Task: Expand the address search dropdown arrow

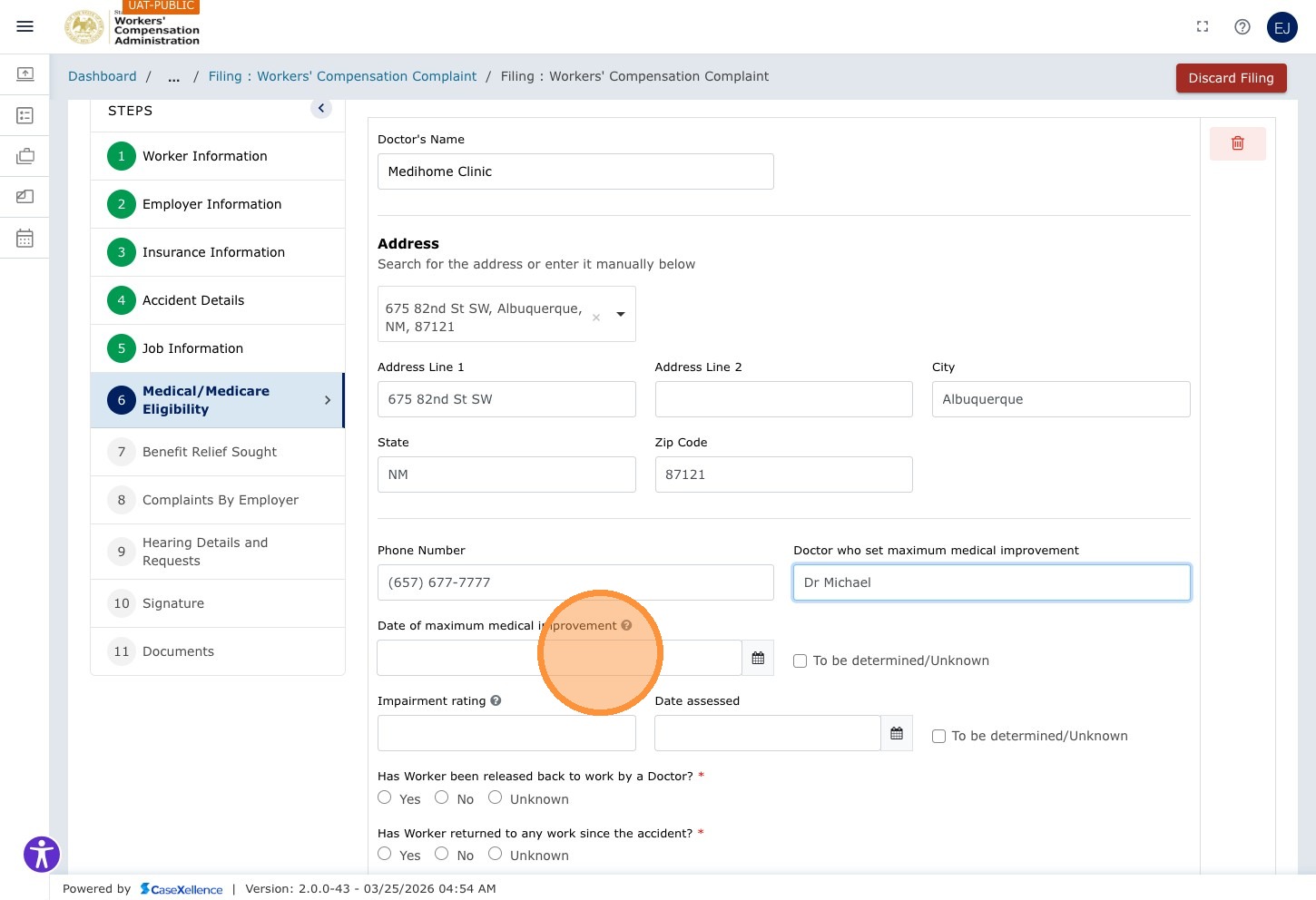Action: click(x=621, y=314)
